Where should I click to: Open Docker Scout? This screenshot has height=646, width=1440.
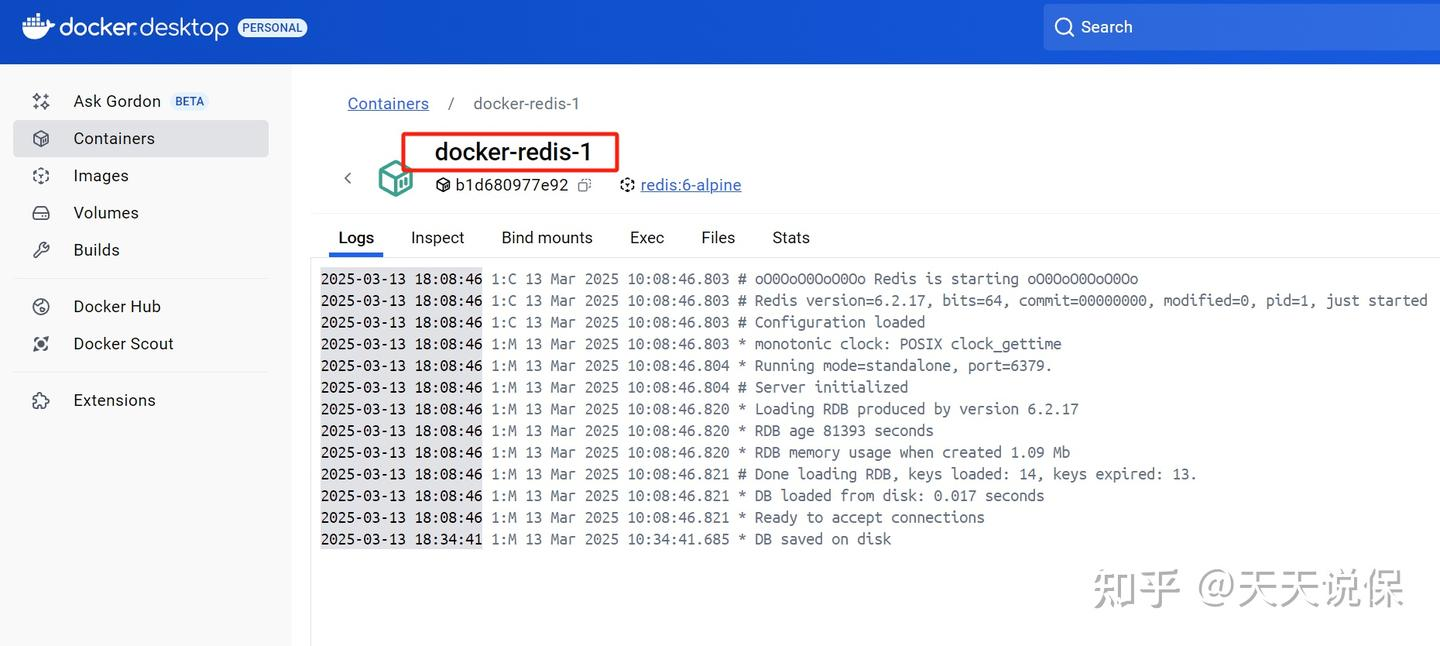(x=122, y=343)
